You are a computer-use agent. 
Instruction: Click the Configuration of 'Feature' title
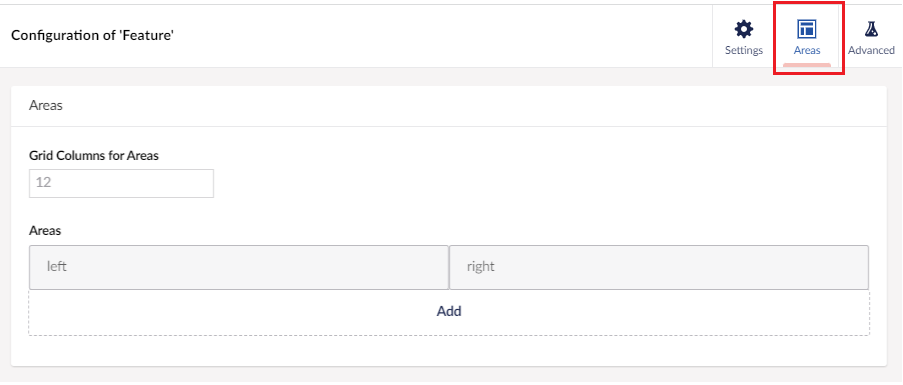(93, 35)
